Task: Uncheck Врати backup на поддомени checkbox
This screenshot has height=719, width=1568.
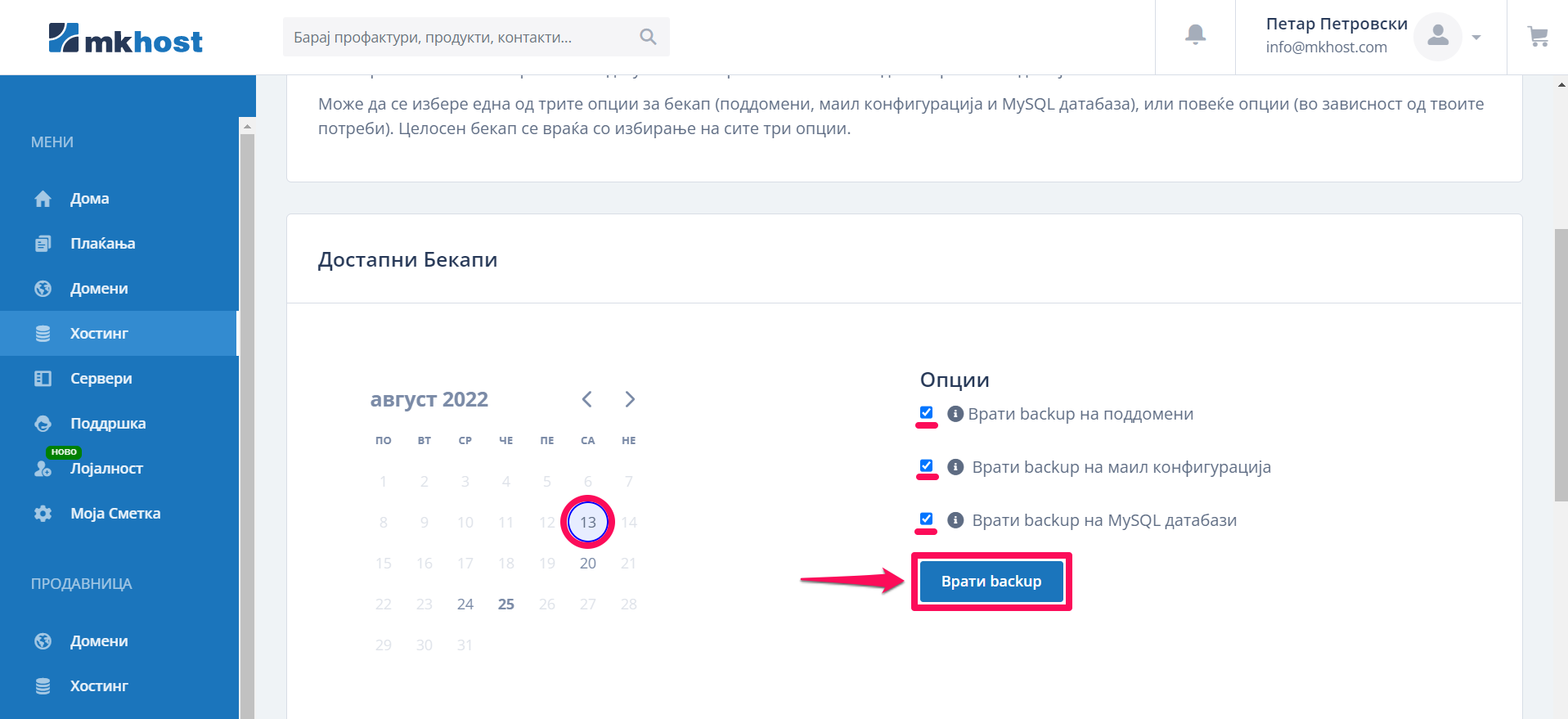Action: [x=926, y=412]
